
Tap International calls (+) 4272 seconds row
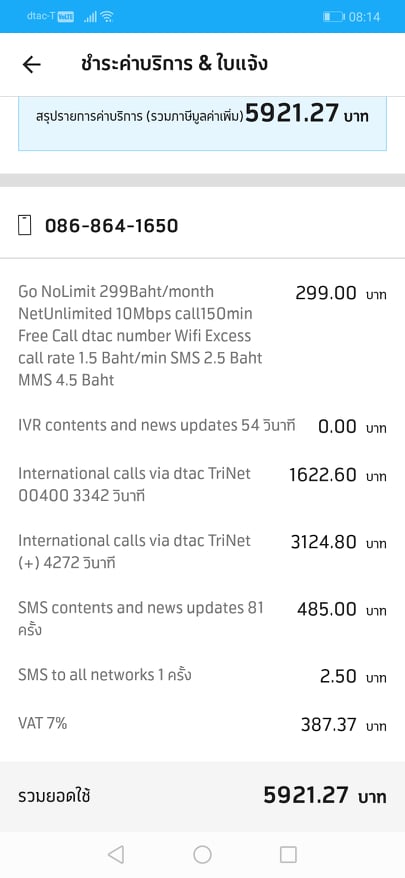tap(202, 552)
